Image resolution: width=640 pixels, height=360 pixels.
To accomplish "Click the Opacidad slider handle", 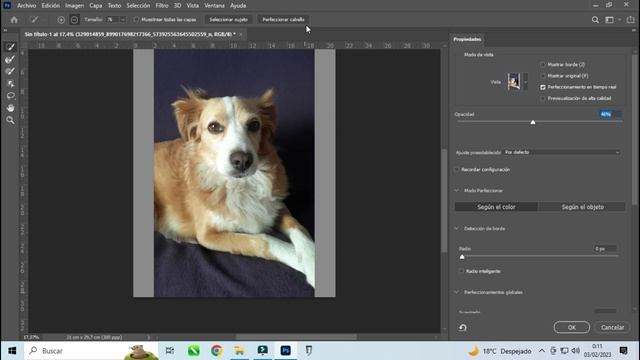I will (533, 122).
